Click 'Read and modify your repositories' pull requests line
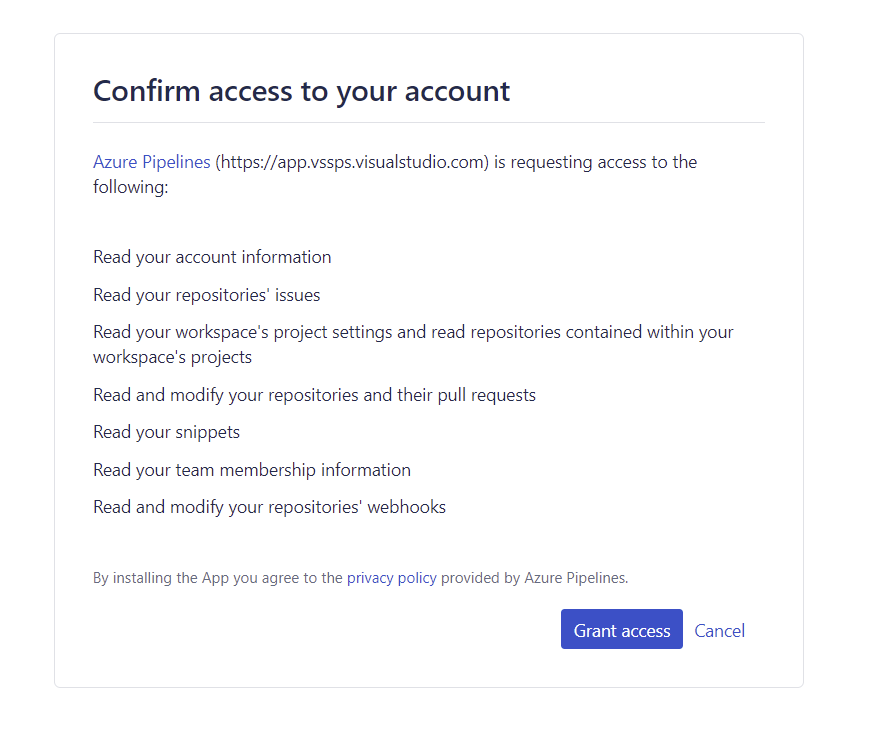Viewport: 870px width, 747px height. 314,395
